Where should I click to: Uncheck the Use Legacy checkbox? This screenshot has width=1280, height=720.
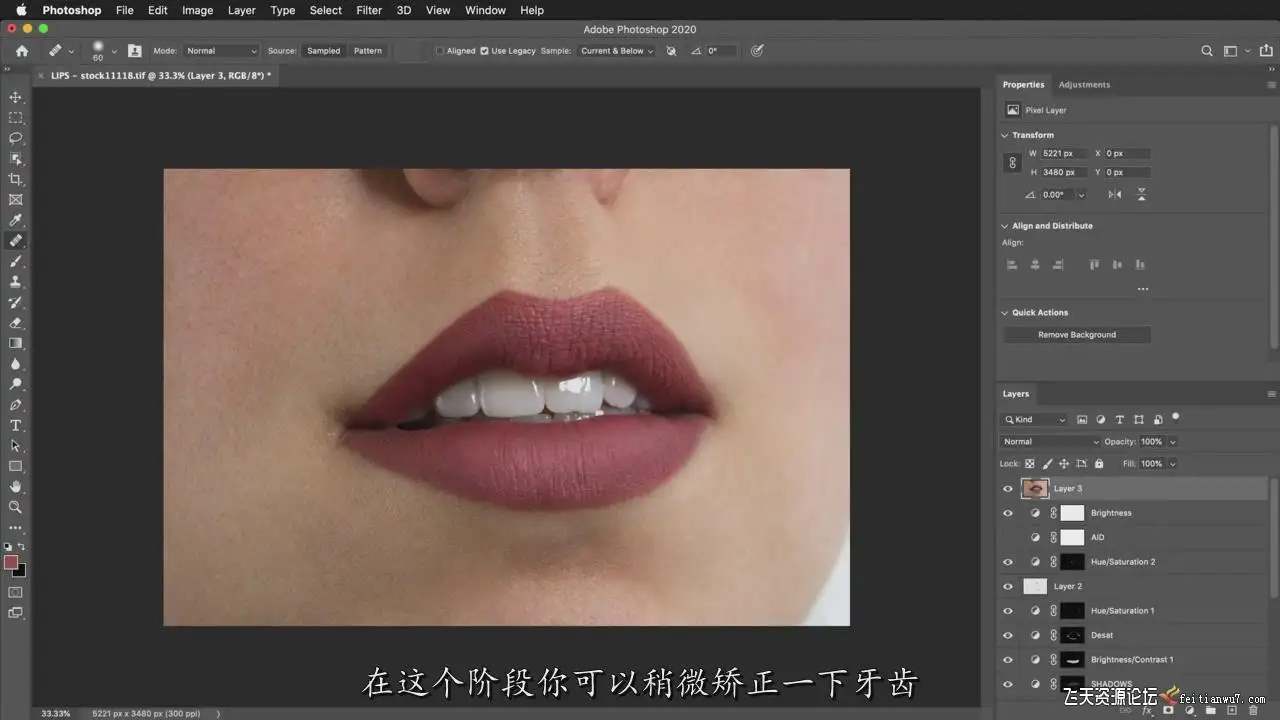485,51
